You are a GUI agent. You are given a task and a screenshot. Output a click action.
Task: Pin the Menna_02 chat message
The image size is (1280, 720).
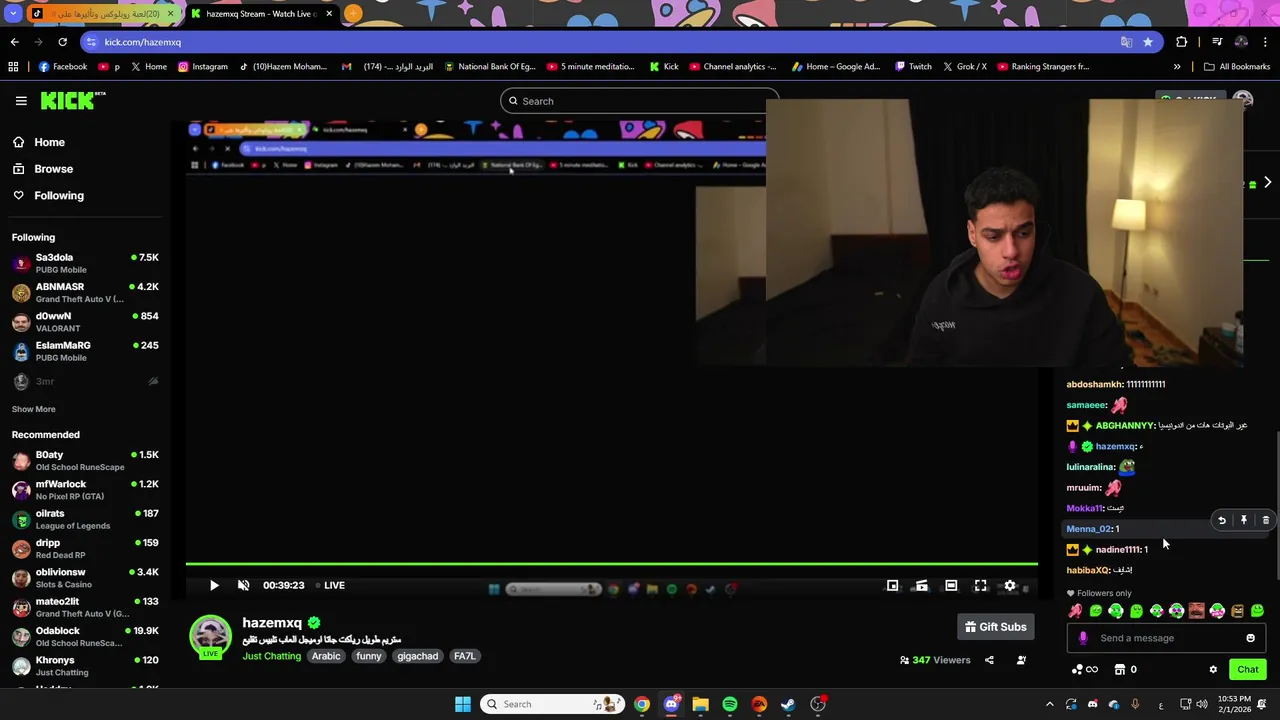pos(1243,520)
